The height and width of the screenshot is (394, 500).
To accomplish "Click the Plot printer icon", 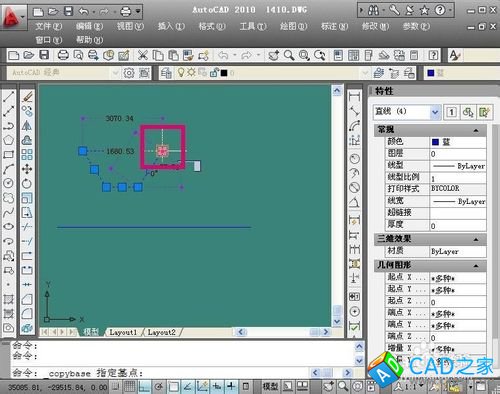I will (63, 55).
